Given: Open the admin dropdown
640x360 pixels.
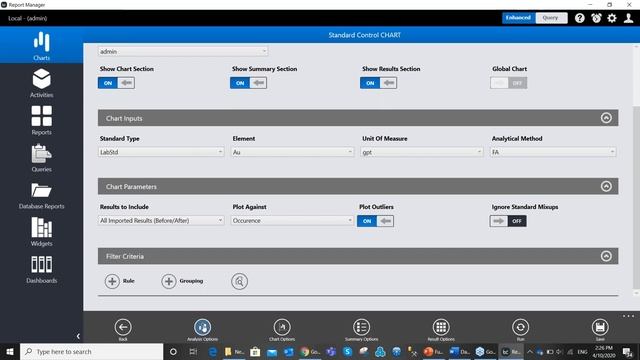Looking at the screenshot, I should (183, 51).
